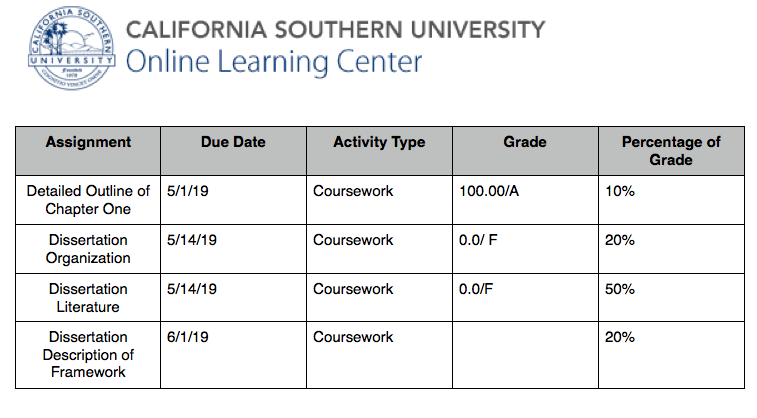Viewport: 757px width, 418px height.
Task: Click the Online Learning Center heading
Action: coord(274,62)
